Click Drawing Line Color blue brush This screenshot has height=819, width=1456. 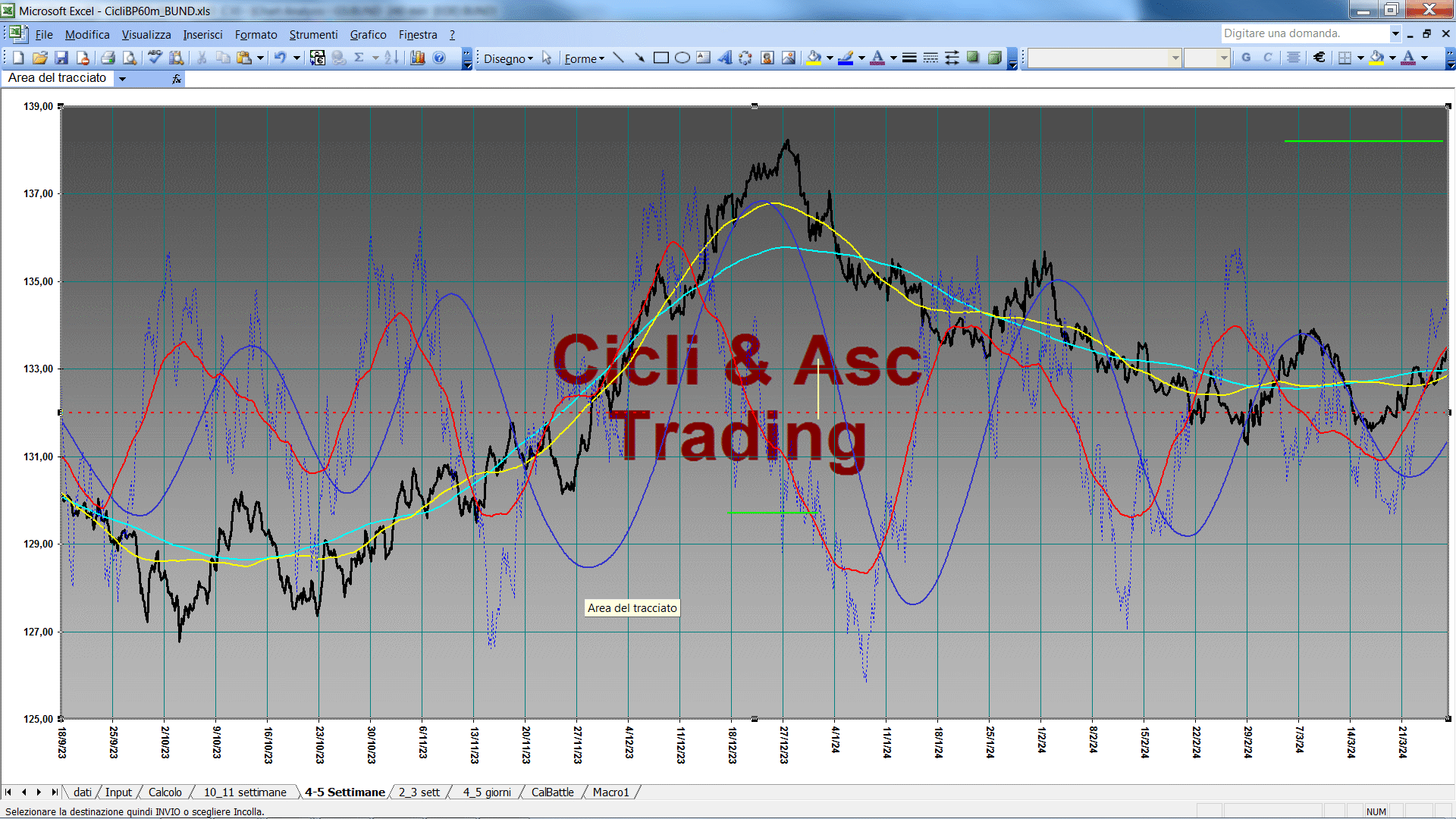(846, 58)
